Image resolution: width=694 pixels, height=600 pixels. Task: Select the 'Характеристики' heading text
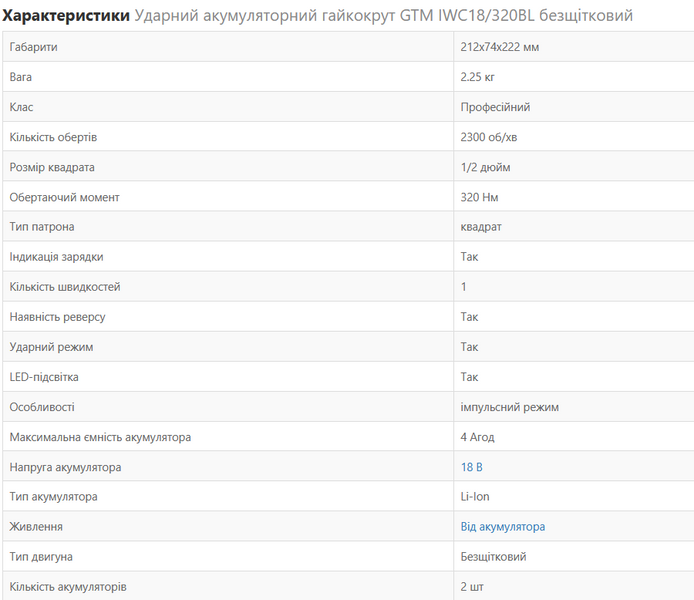click(x=66, y=15)
